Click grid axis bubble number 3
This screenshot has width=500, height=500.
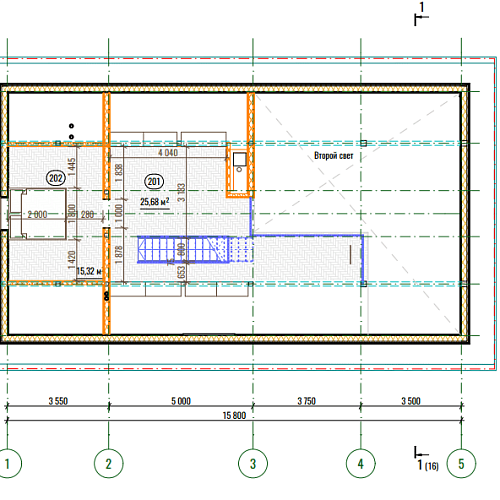(x=253, y=464)
